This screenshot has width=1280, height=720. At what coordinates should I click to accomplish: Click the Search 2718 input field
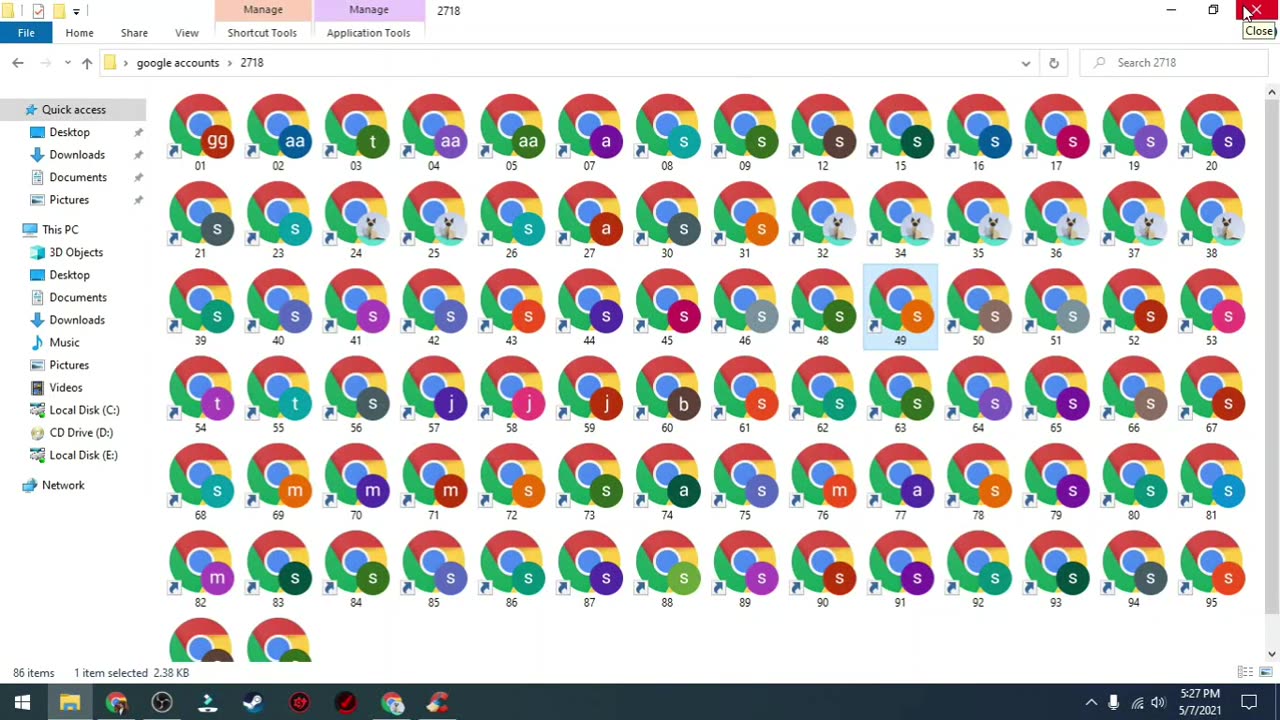tap(1172, 63)
